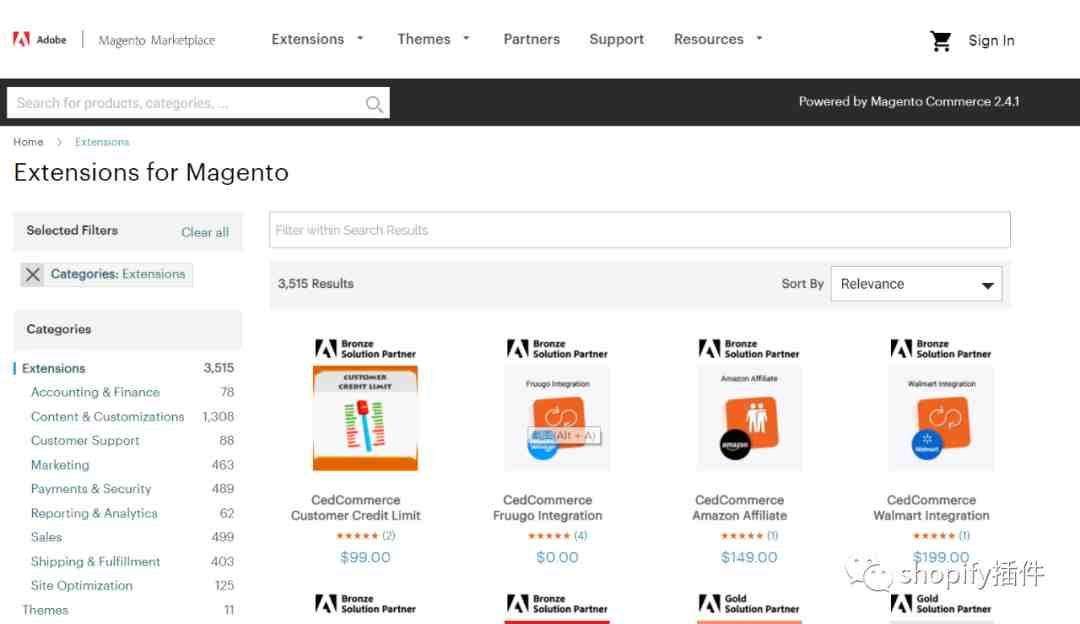This screenshot has width=1080, height=624.
Task: Click Categories panel heading
Action: point(59,329)
